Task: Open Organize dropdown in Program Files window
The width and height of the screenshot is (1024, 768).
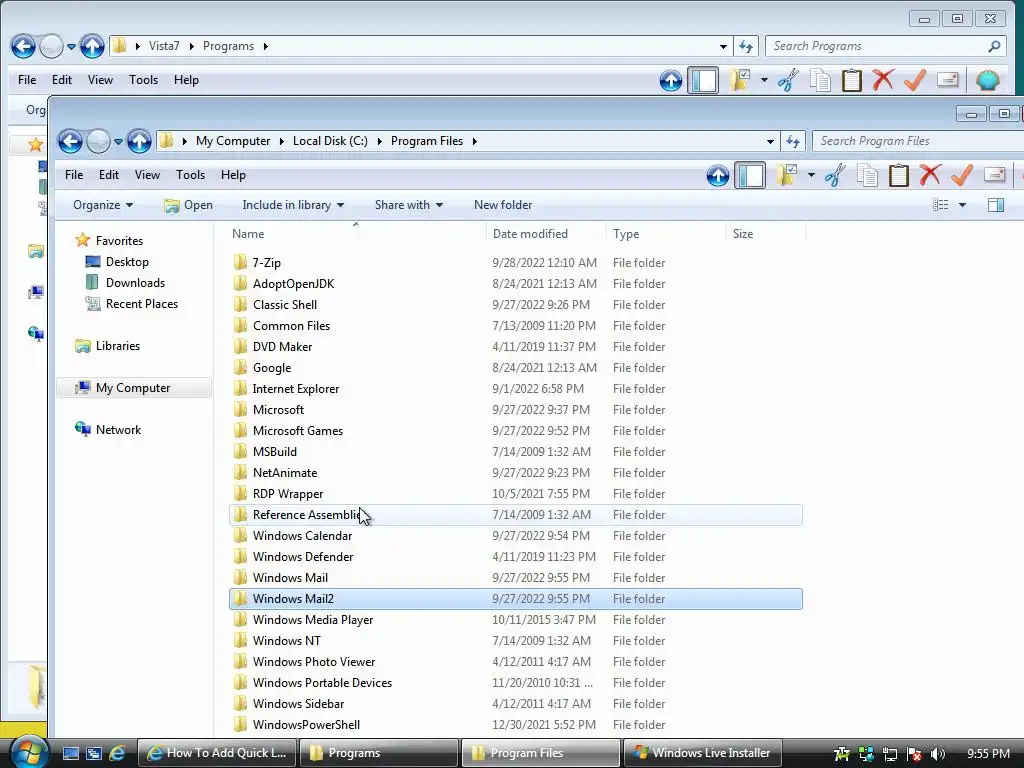Action: pos(103,205)
